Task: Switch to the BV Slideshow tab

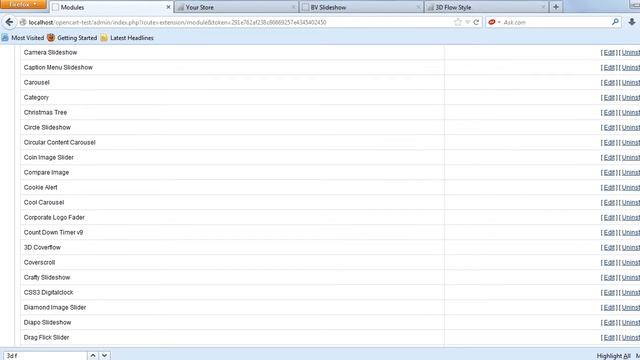Action: 362,7
